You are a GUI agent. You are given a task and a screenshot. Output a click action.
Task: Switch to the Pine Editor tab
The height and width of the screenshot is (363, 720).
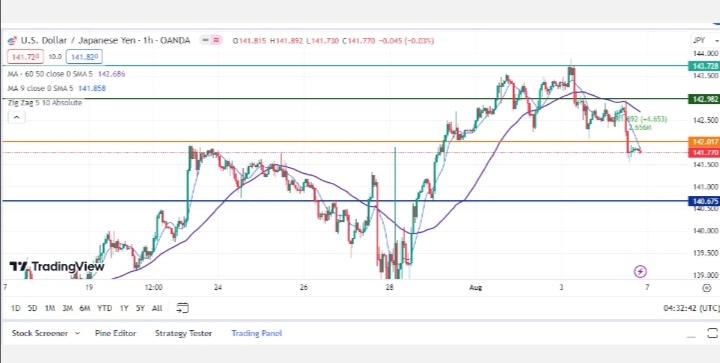click(x=116, y=333)
